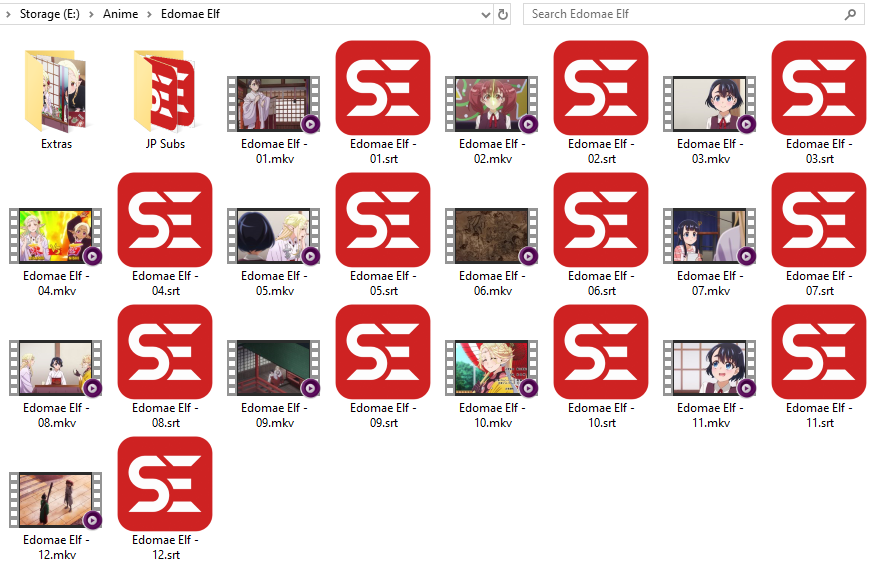Select Edomae Elf - 01.mkv video thumbnail
873x571 pixels.
click(273, 104)
